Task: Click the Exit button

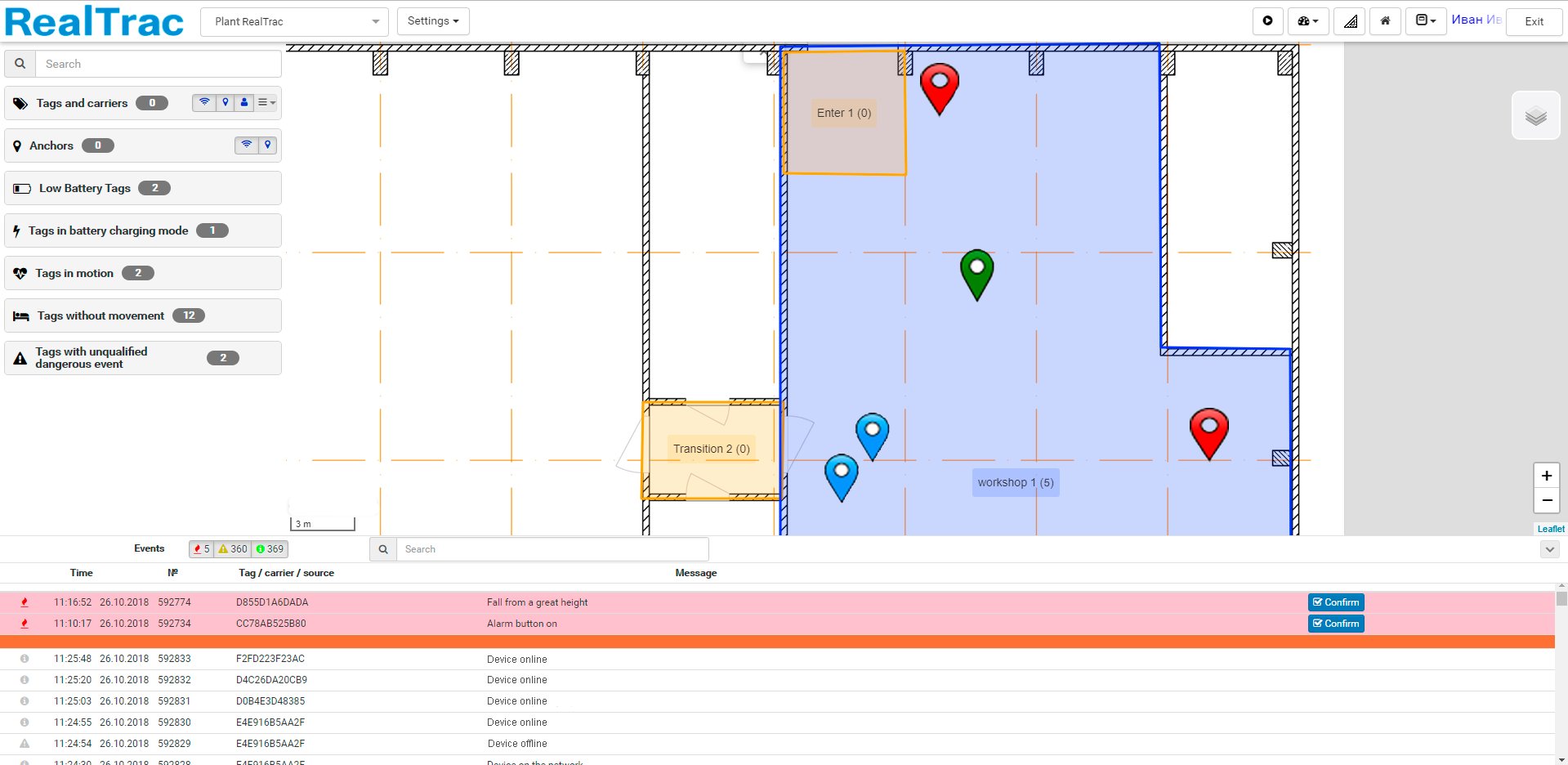Action: 1534,21
